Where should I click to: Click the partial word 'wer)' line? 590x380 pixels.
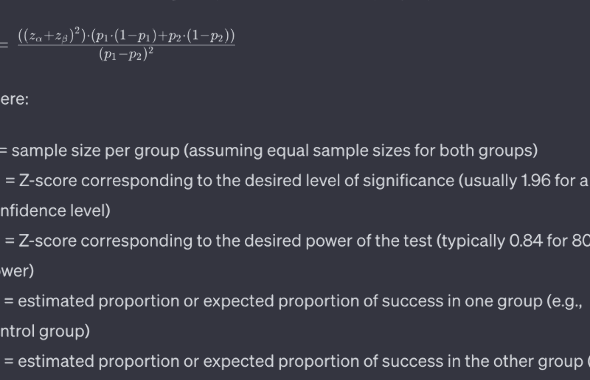tap(17, 271)
